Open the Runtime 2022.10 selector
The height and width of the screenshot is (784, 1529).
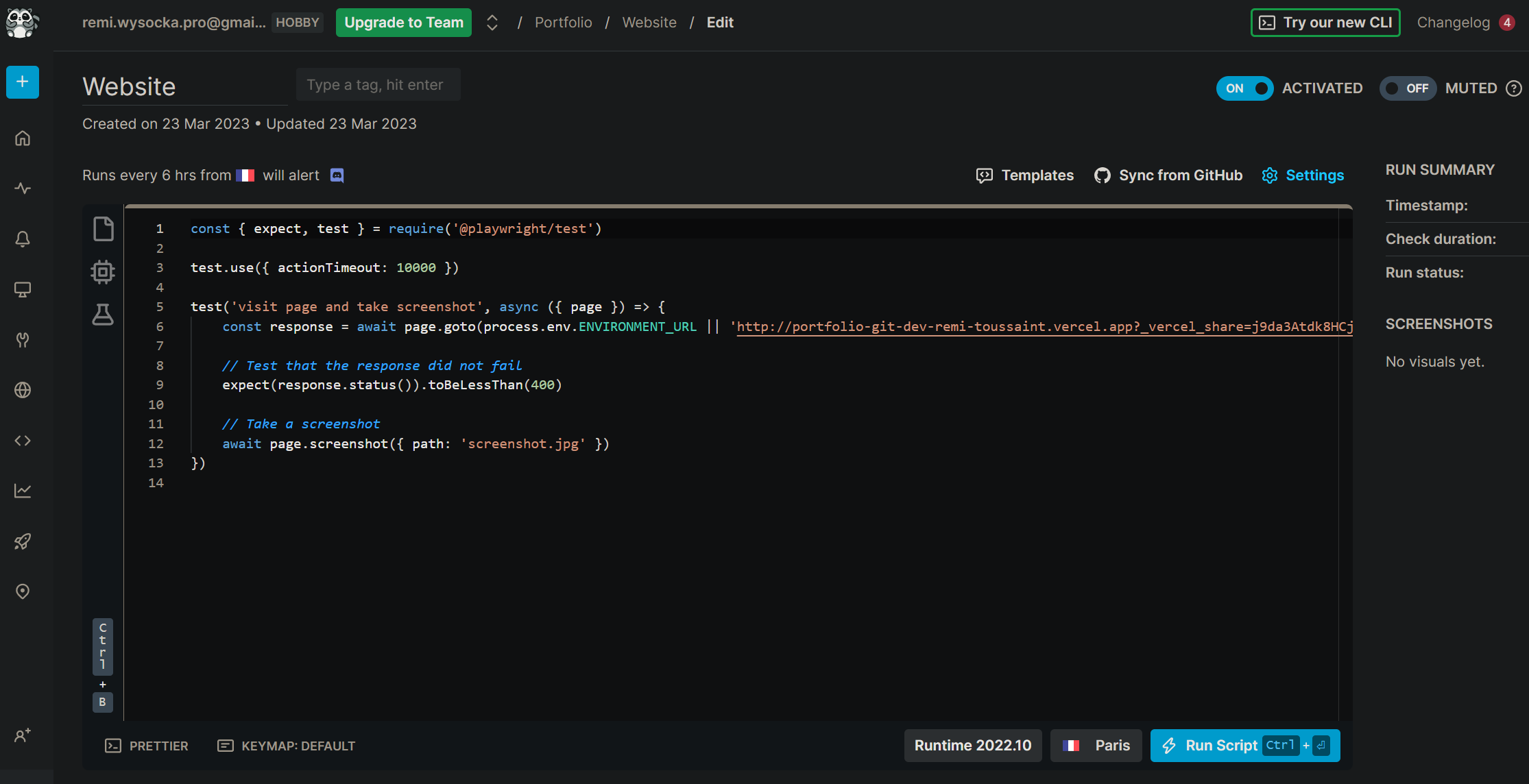pos(972,746)
